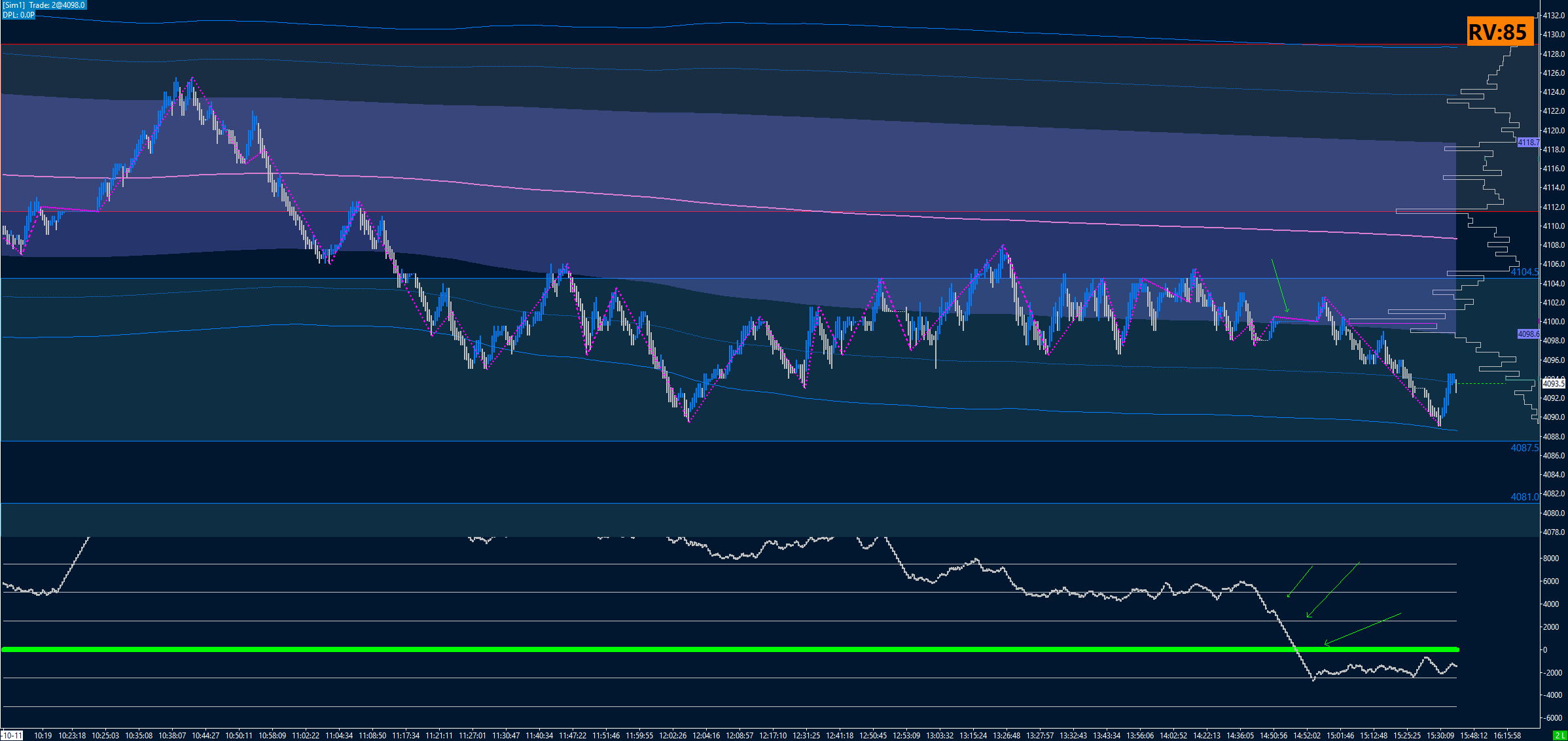Click the blue 4104.5 level label
The image size is (1568, 741).
tap(1524, 272)
